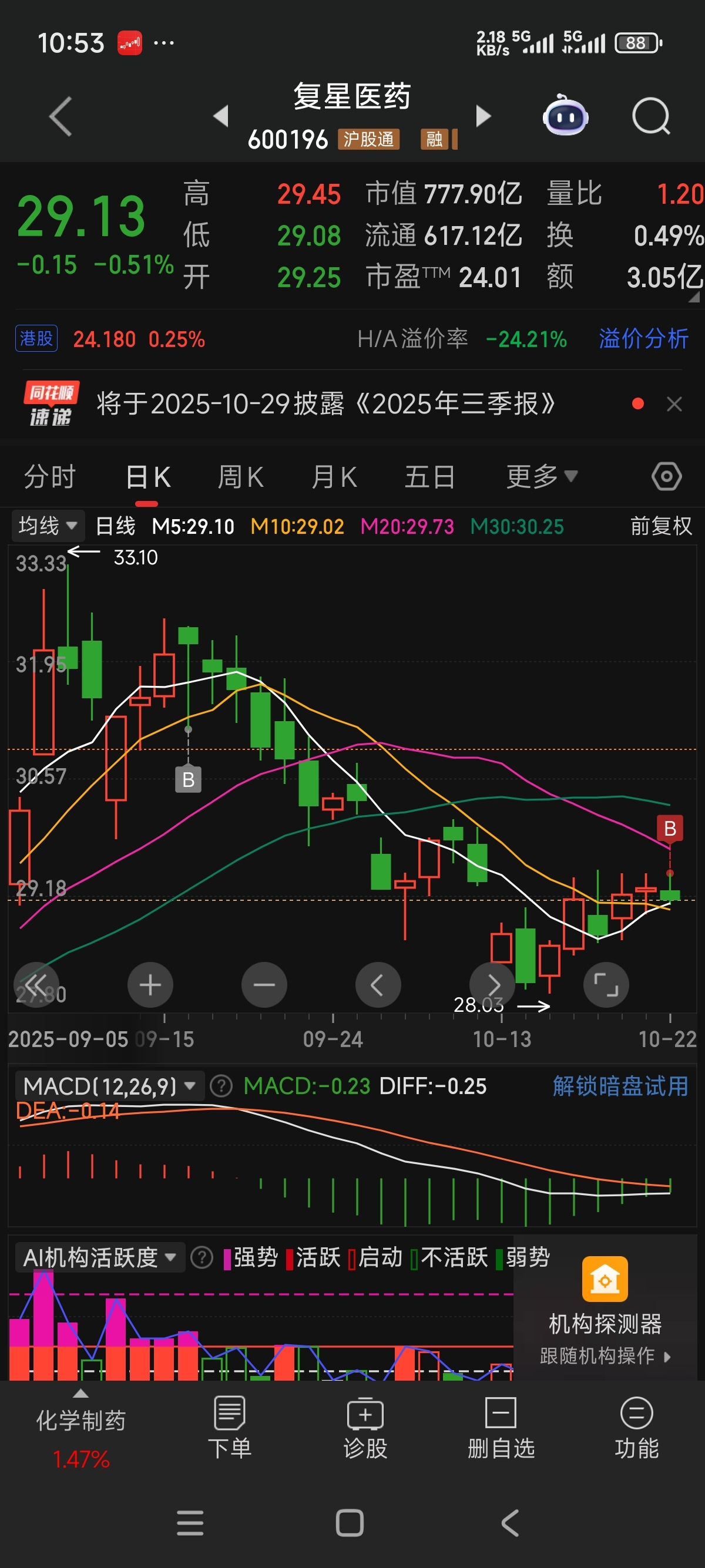Tap the M5:29.10 moving average label
The height and width of the screenshot is (1568, 705).
193,526
